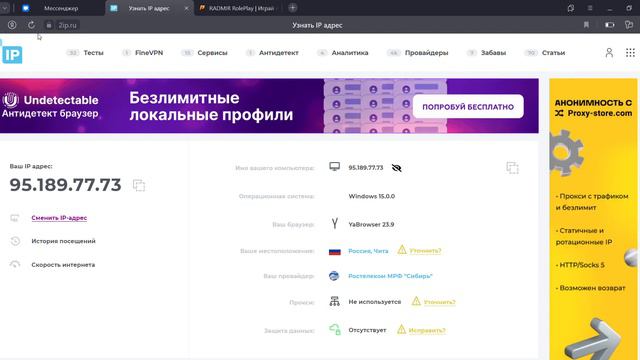Image resolution: width=640 pixels, height=360 pixels.
Task: Select Отсутствует protection status text
Action: pos(367,330)
